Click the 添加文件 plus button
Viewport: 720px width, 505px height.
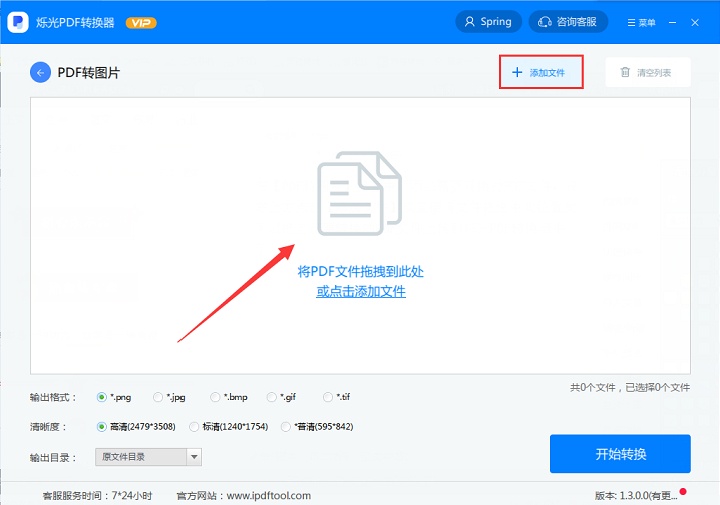coord(541,72)
